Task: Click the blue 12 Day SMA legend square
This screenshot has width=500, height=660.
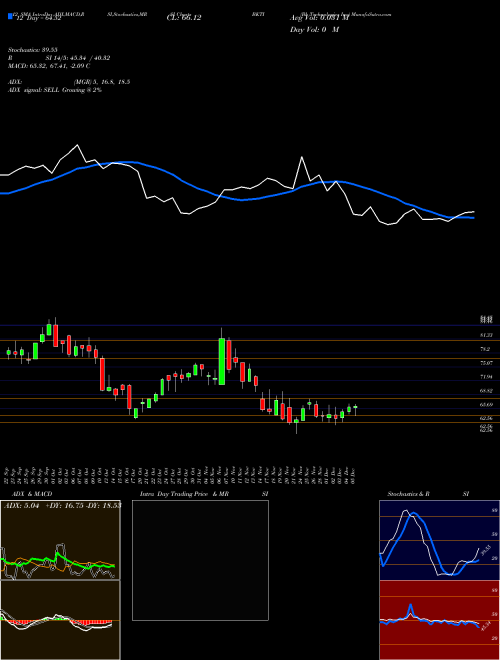Action: click(10, 17)
